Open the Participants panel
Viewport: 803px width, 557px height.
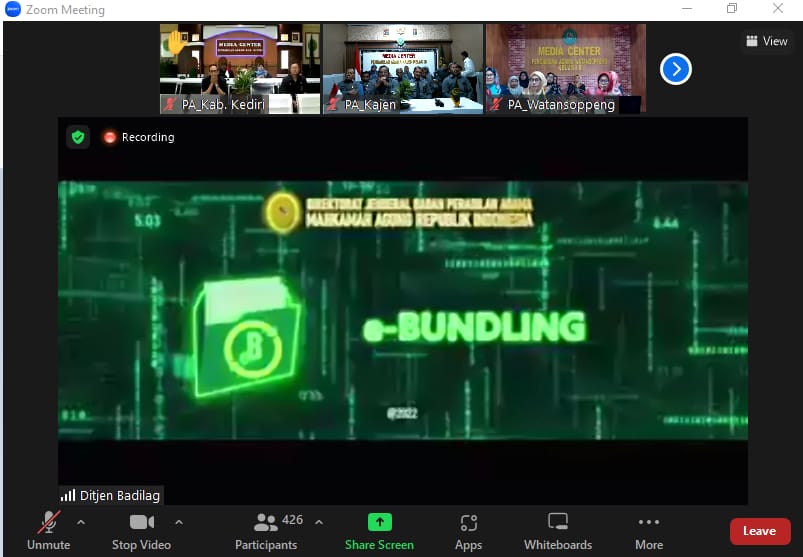click(266, 531)
